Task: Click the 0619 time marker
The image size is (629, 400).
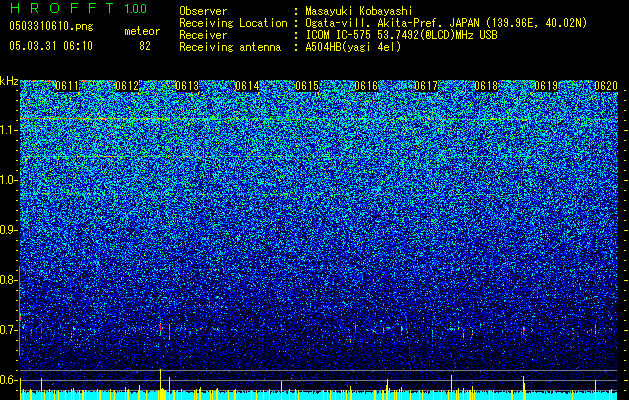Action: [x=546, y=86]
